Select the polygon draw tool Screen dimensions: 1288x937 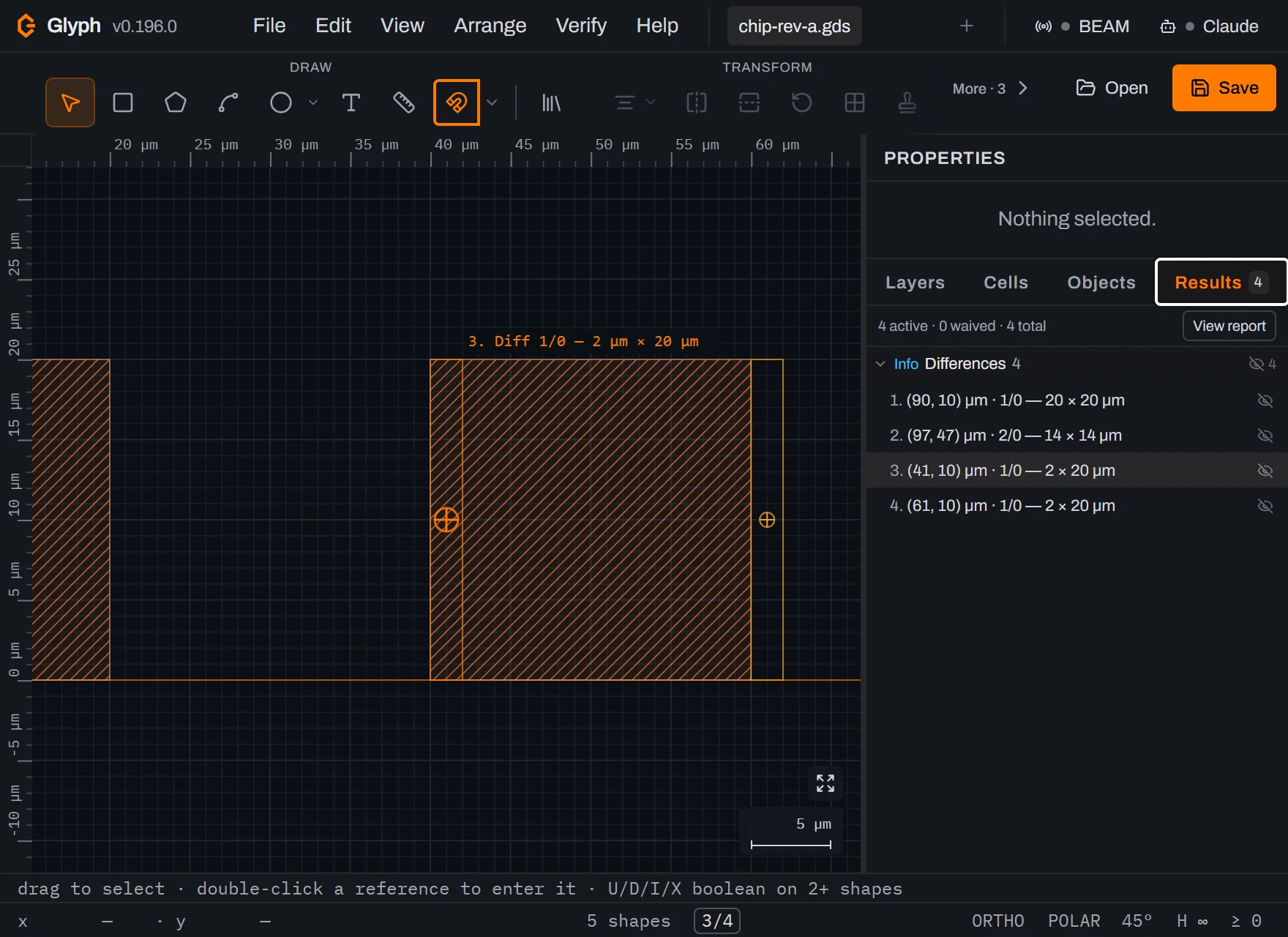(176, 102)
